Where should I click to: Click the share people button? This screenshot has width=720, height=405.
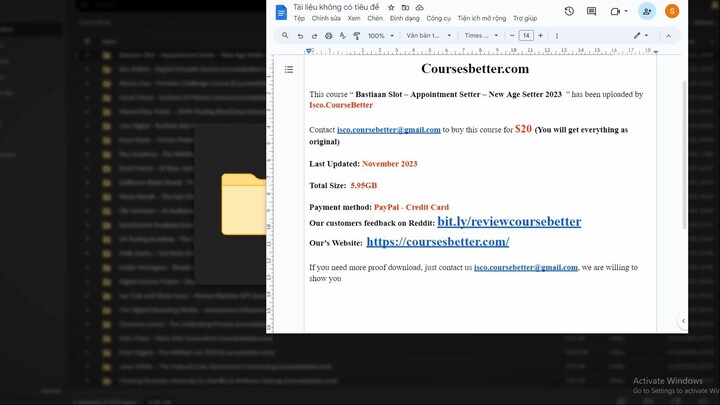pos(646,11)
